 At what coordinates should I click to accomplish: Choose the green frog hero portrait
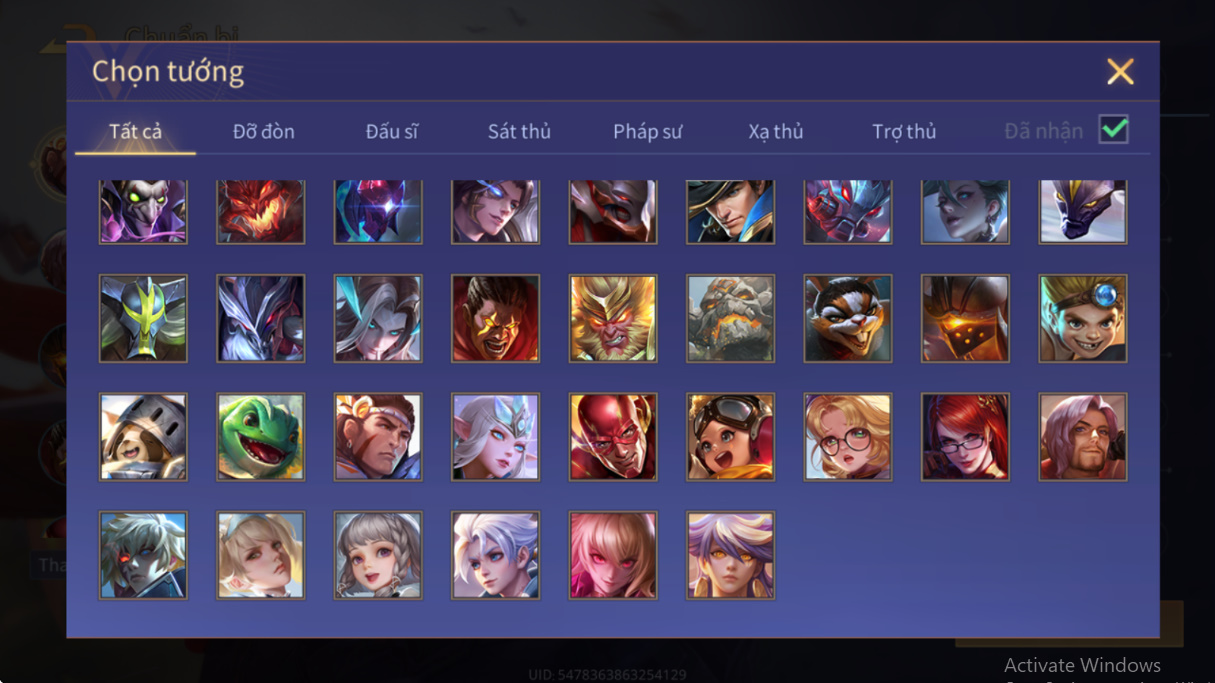click(x=261, y=437)
